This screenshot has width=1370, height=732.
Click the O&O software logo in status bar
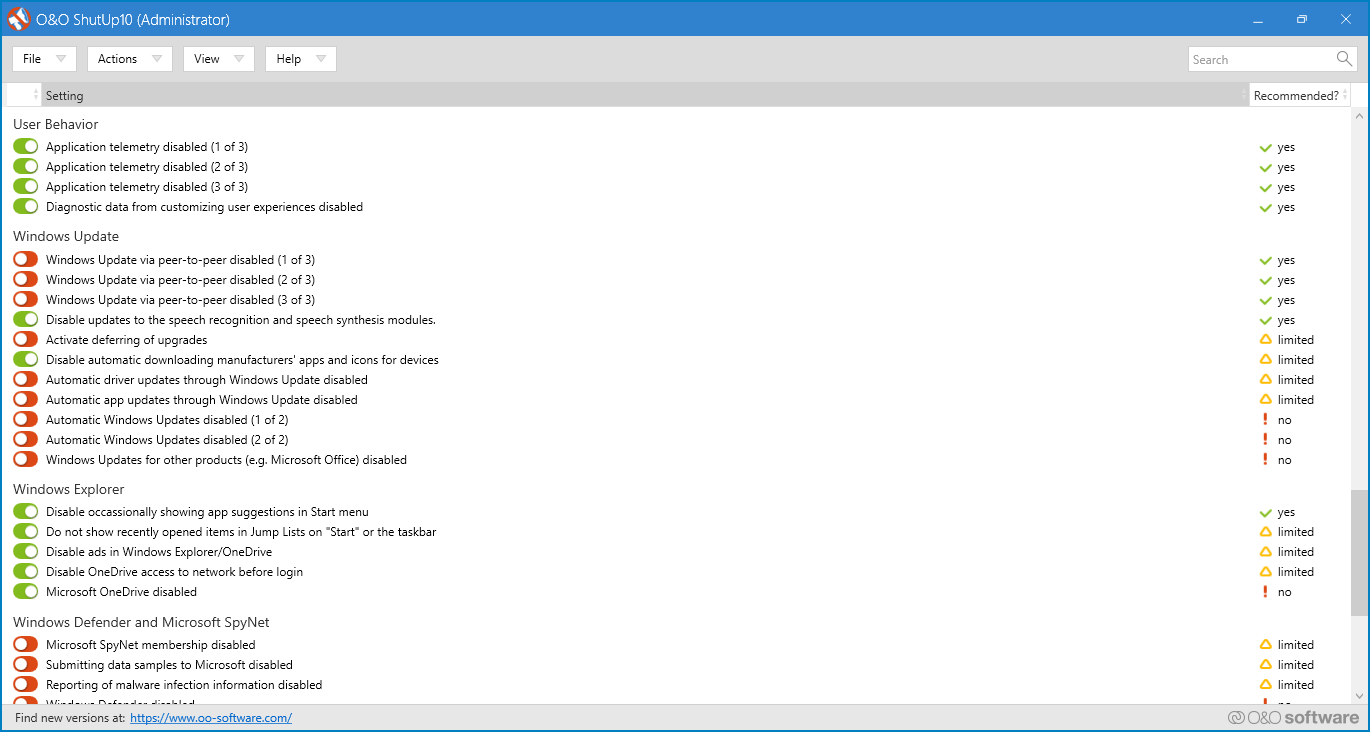1293,717
